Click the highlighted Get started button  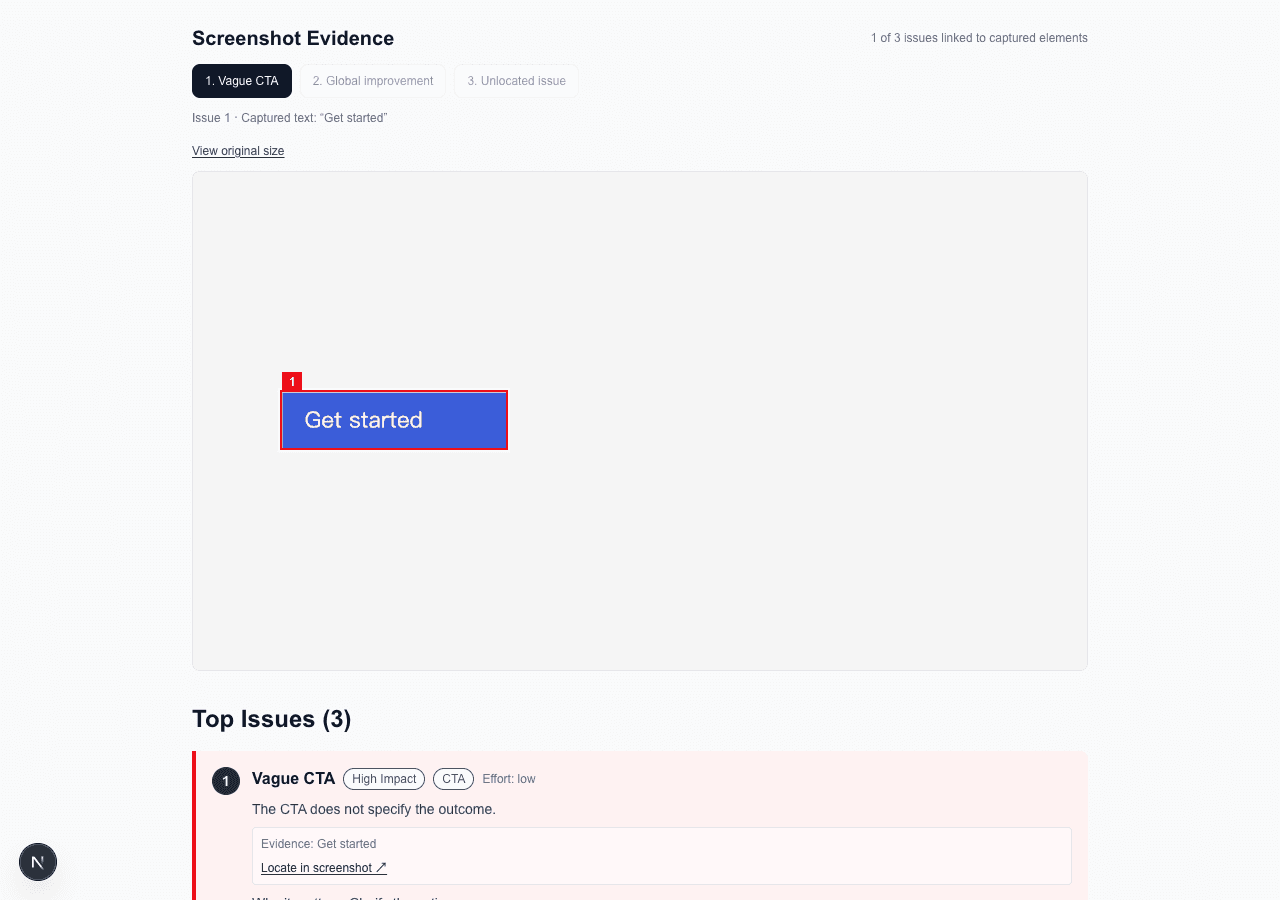click(394, 420)
